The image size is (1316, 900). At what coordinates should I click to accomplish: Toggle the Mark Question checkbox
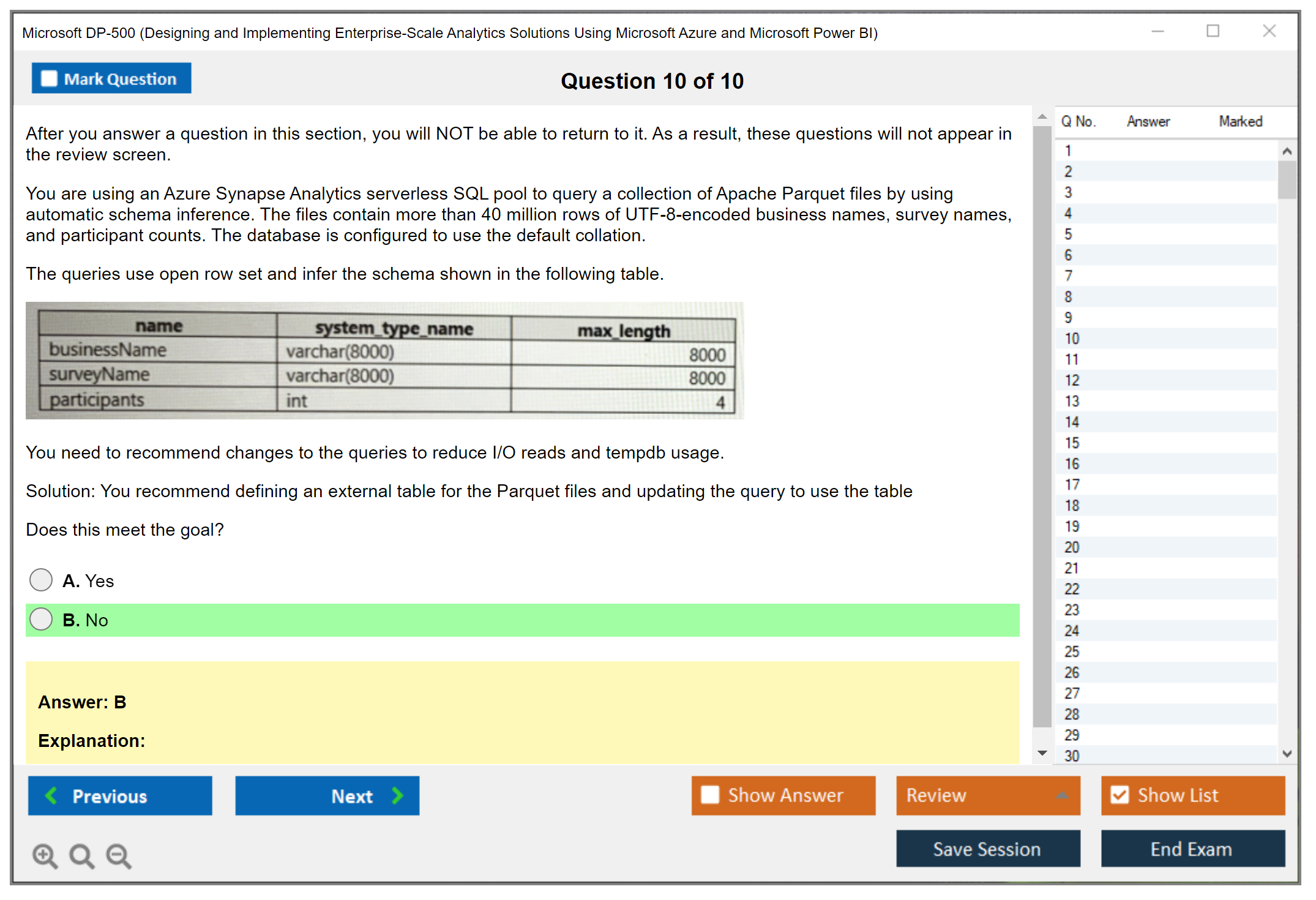[x=49, y=78]
